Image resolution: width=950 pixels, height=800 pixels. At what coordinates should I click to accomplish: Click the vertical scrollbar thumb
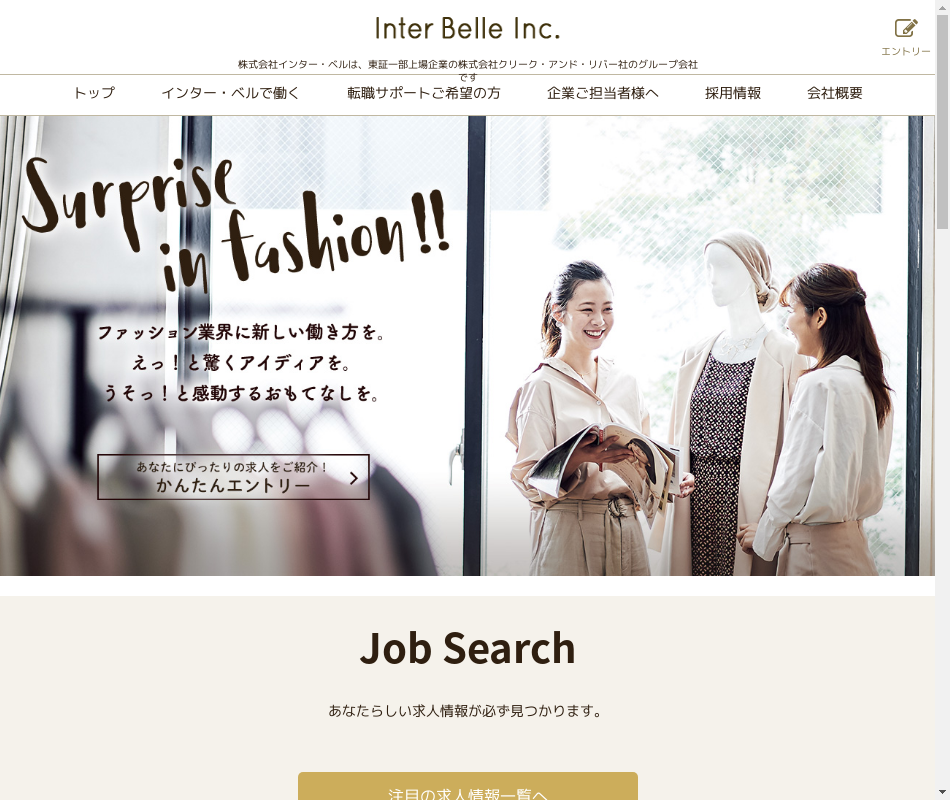click(942, 121)
